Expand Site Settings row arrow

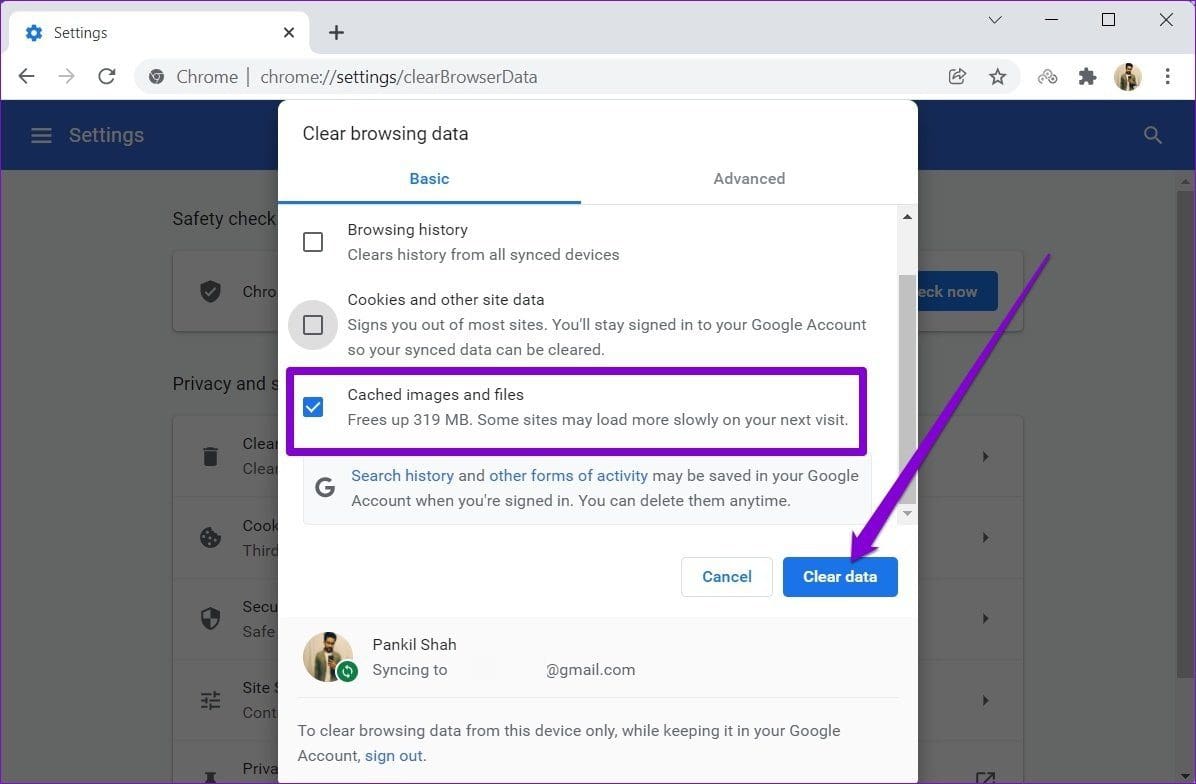985,700
